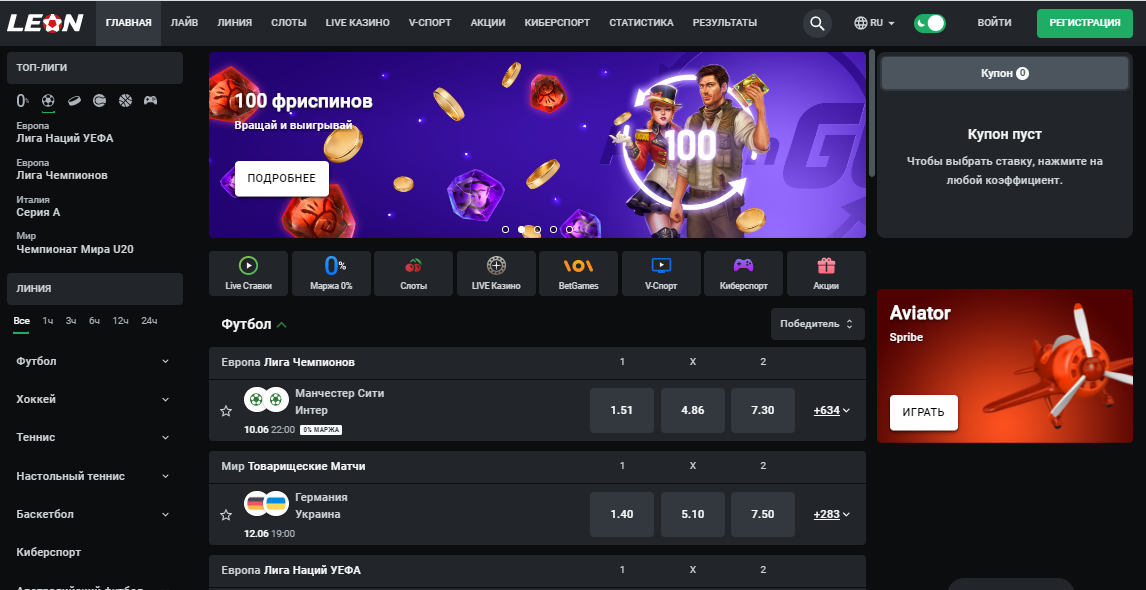1146x590 pixels.
Task: Select the fourth banner carousel dot
Action: tap(553, 230)
